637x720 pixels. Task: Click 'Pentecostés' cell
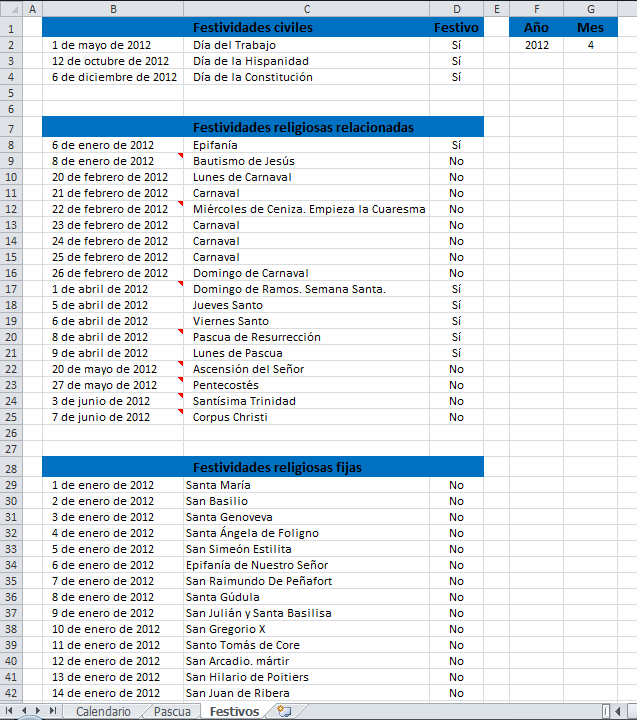coord(307,385)
